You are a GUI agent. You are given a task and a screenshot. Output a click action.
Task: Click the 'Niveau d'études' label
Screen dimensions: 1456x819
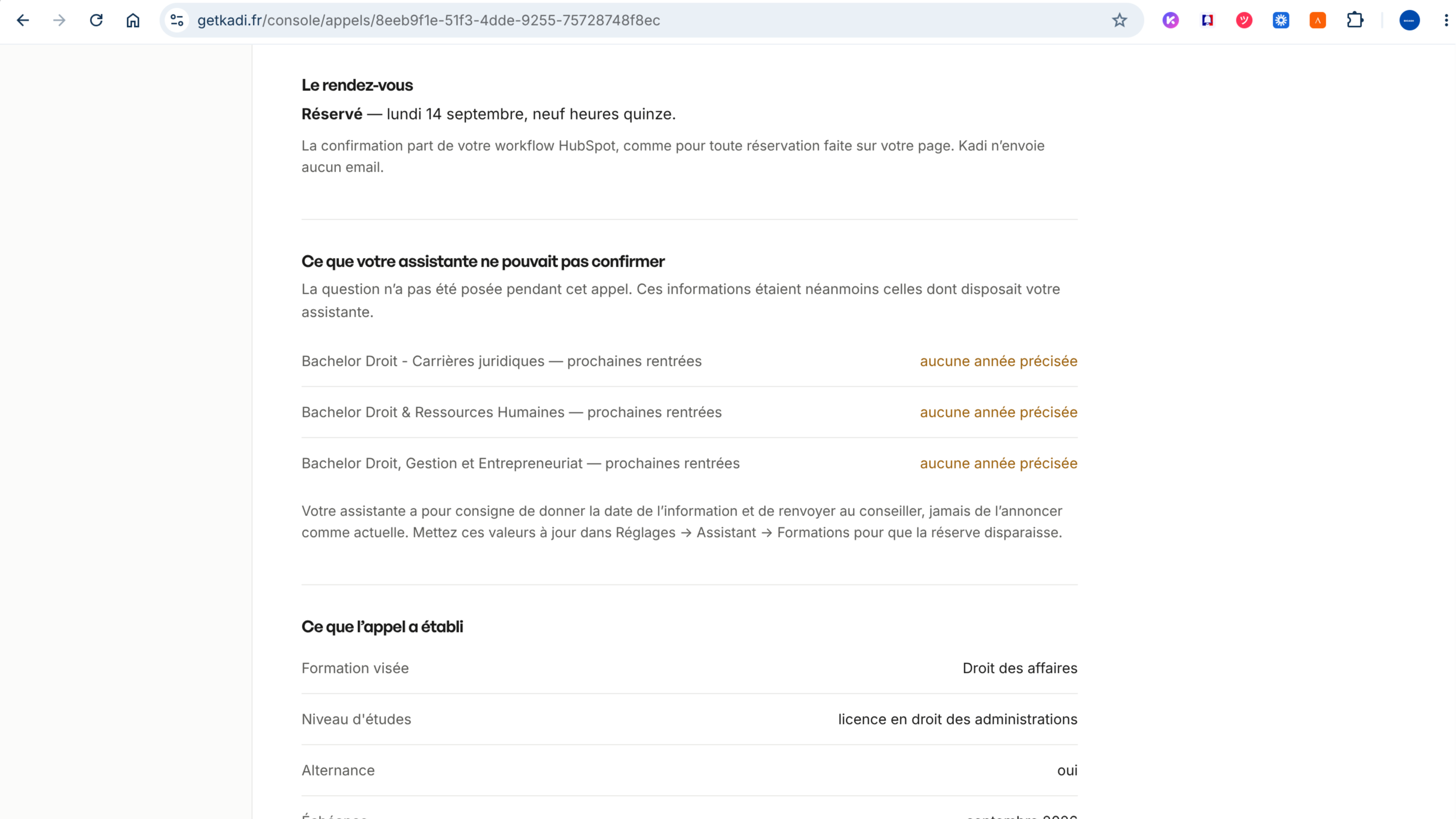pos(356,719)
